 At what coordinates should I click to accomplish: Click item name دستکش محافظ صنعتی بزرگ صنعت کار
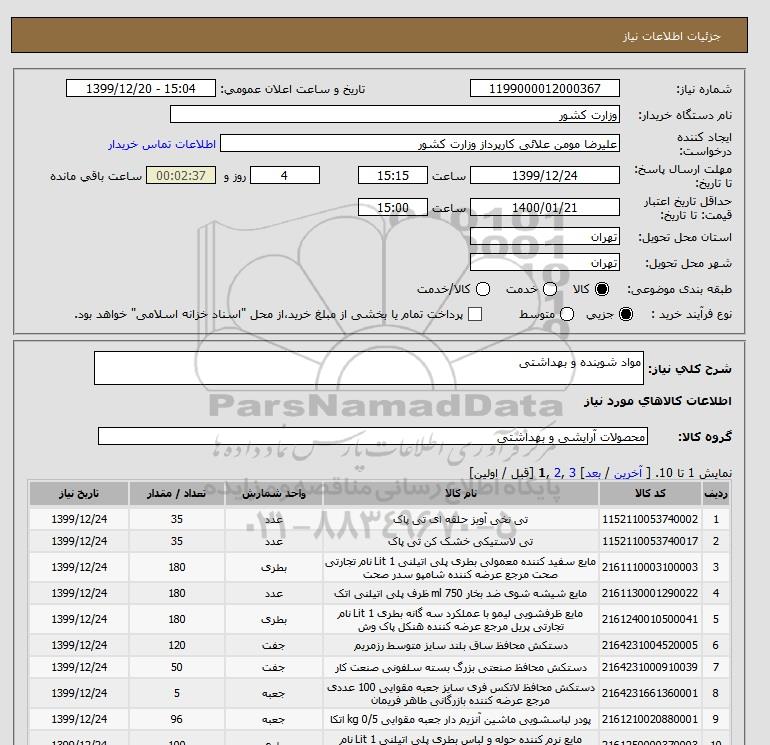(x=461, y=667)
